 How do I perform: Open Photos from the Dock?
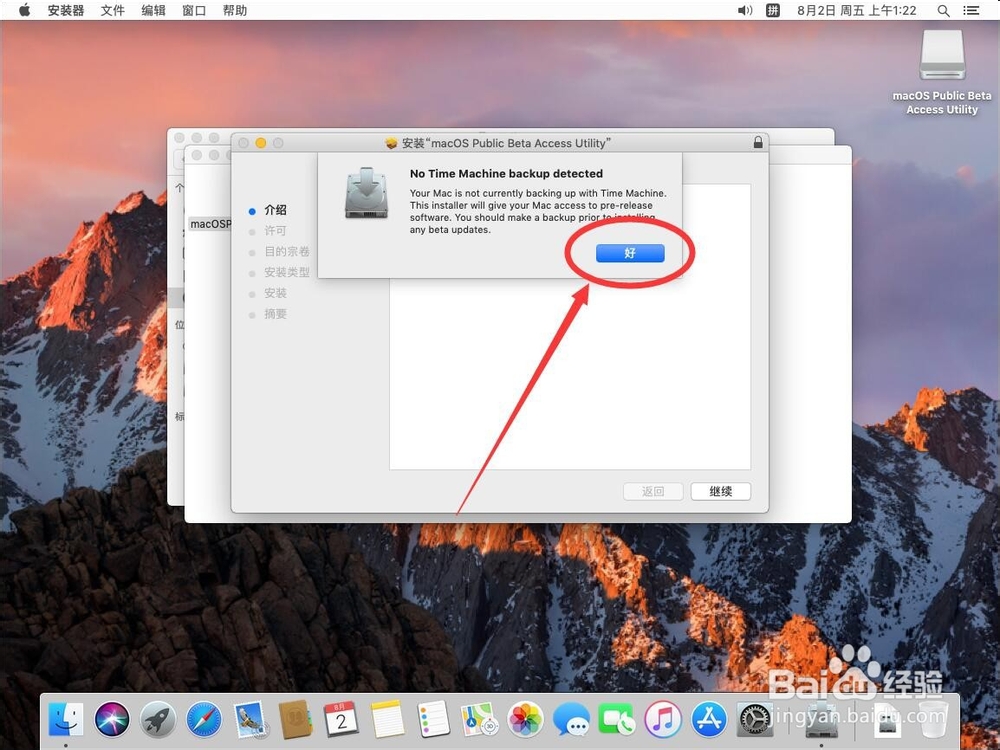526,719
